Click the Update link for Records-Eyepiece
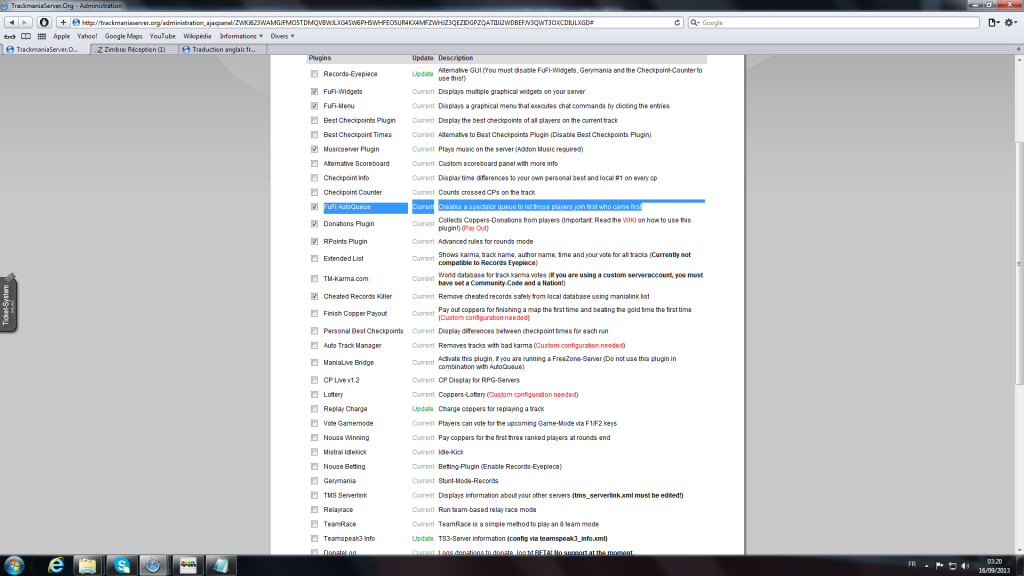The width and height of the screenshot is (1024, 576). click(x=423, y=74)
